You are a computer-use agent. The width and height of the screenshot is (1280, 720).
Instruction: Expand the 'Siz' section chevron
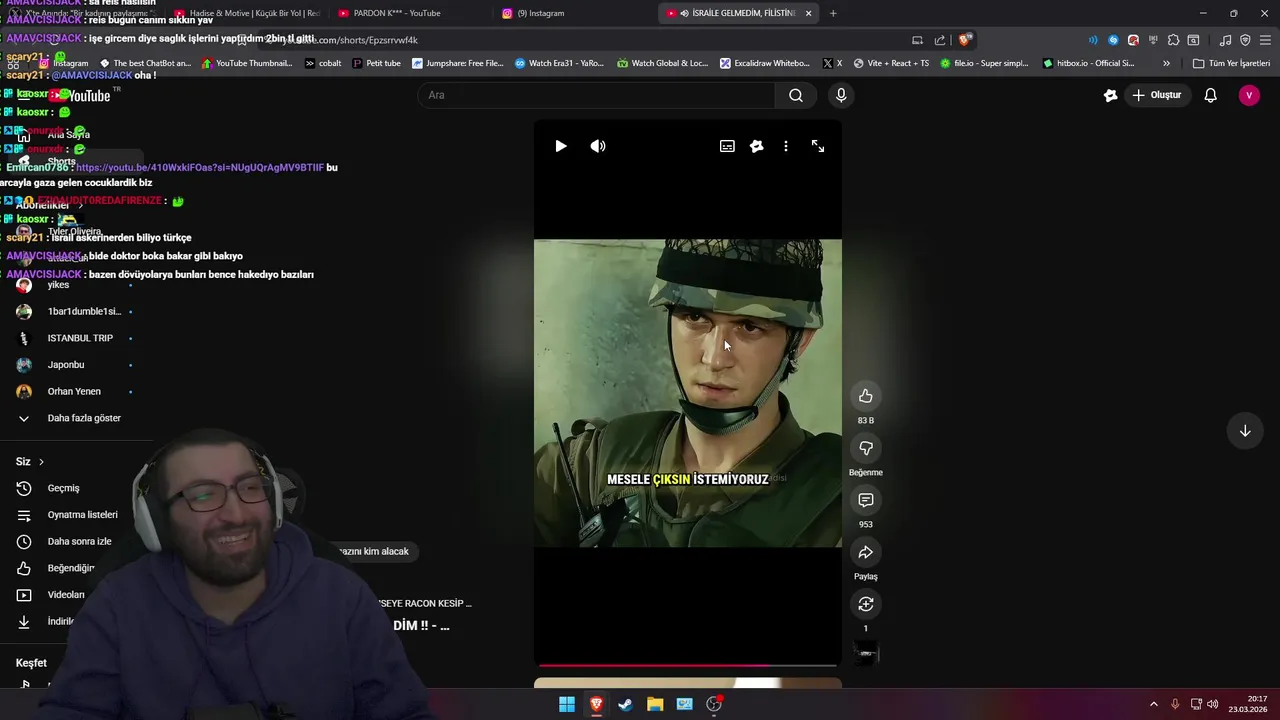tap(41, 462)
